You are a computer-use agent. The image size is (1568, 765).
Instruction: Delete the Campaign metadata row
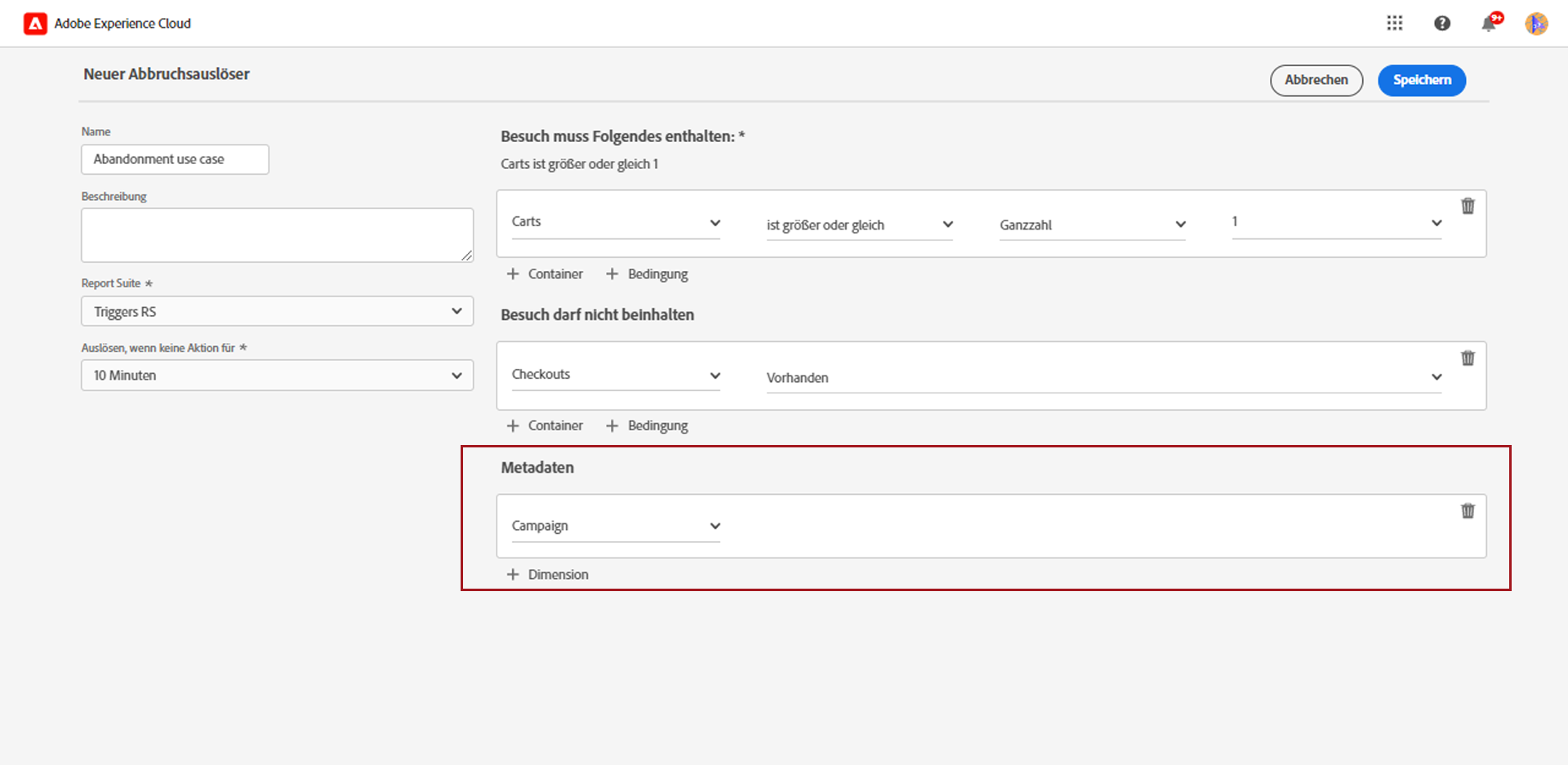pos(1468,510)
